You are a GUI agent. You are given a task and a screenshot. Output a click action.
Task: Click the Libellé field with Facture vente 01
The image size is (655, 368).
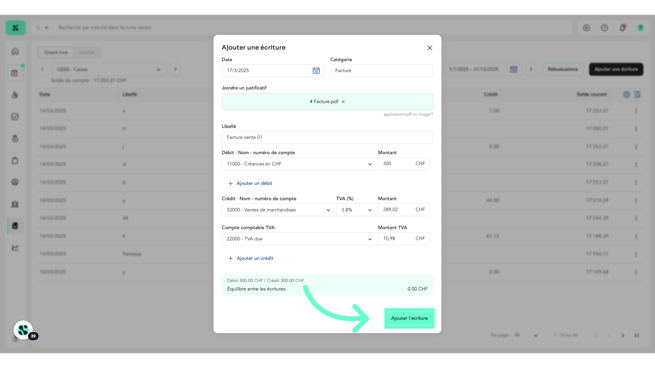328,137
